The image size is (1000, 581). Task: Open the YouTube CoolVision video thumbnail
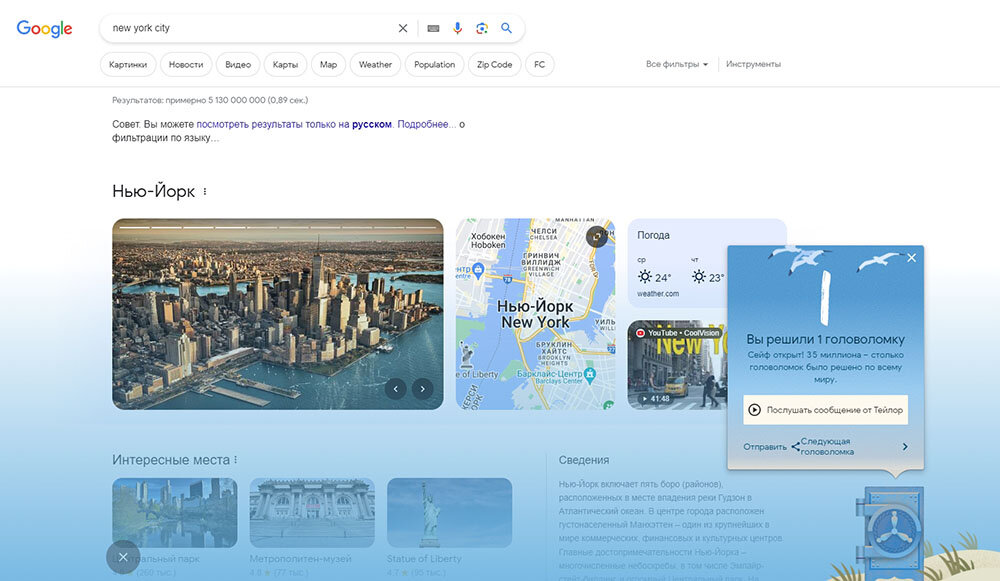[677, 365]
